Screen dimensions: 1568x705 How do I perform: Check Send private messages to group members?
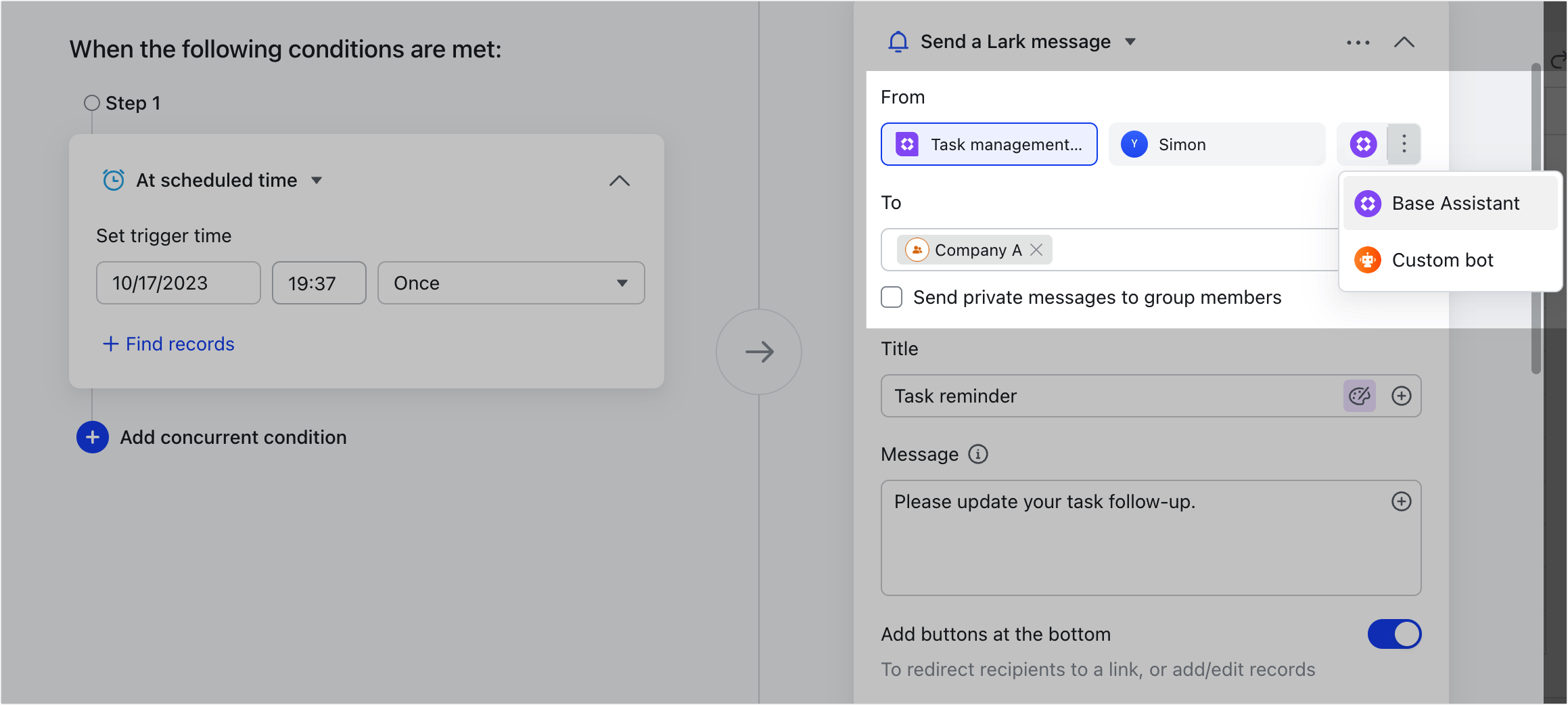[892, 297]
